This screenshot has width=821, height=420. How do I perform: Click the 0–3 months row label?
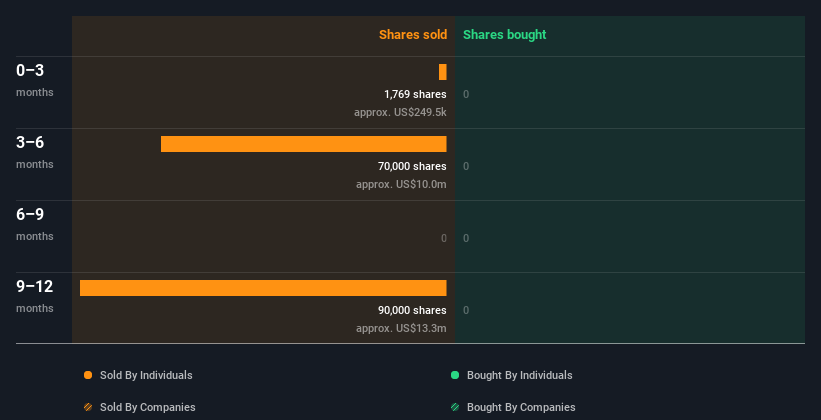(x=35, y=80)
